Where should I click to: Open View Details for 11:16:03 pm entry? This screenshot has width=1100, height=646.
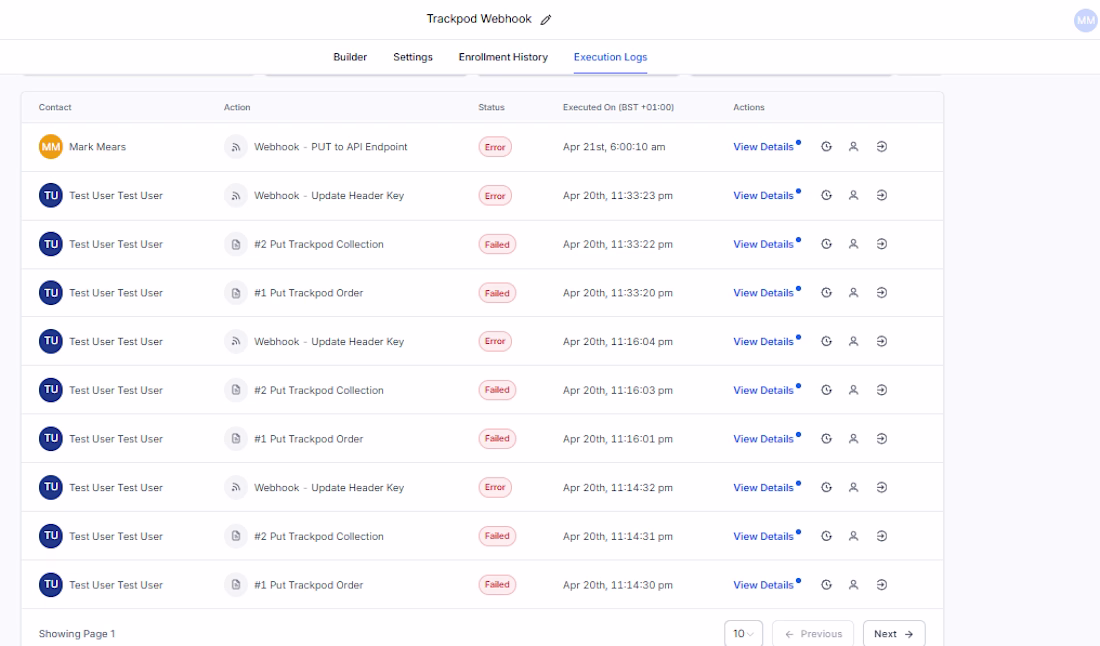pyautogui.click(x=763, y=391)
